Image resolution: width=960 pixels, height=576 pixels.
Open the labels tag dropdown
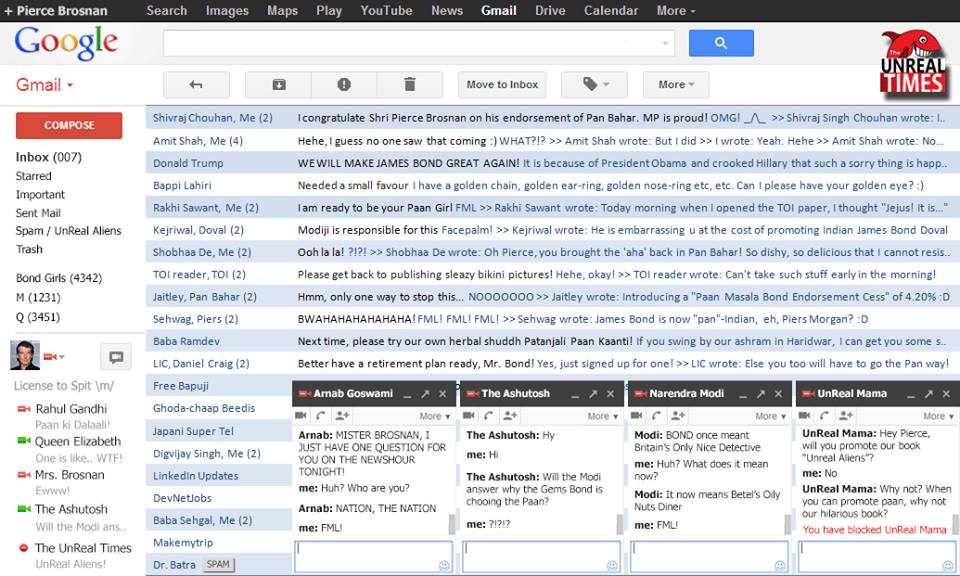(x=594, y=84)
